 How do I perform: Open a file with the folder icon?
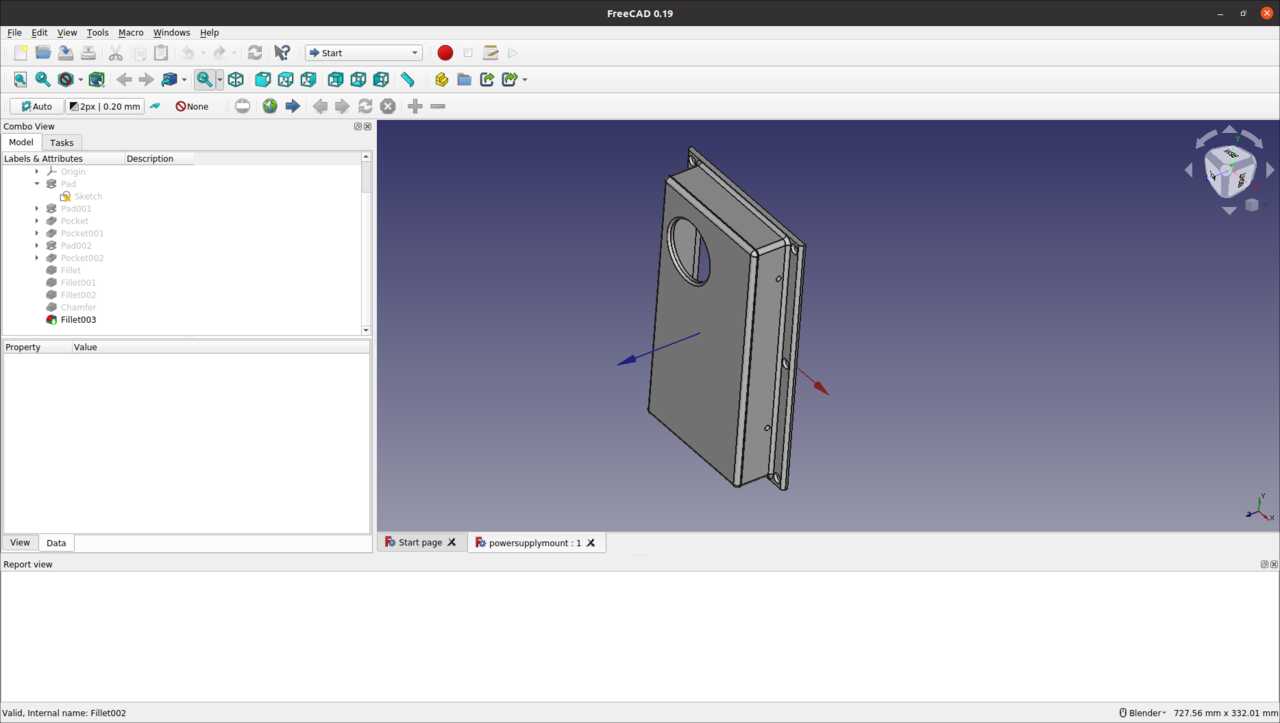pos(43,53)
